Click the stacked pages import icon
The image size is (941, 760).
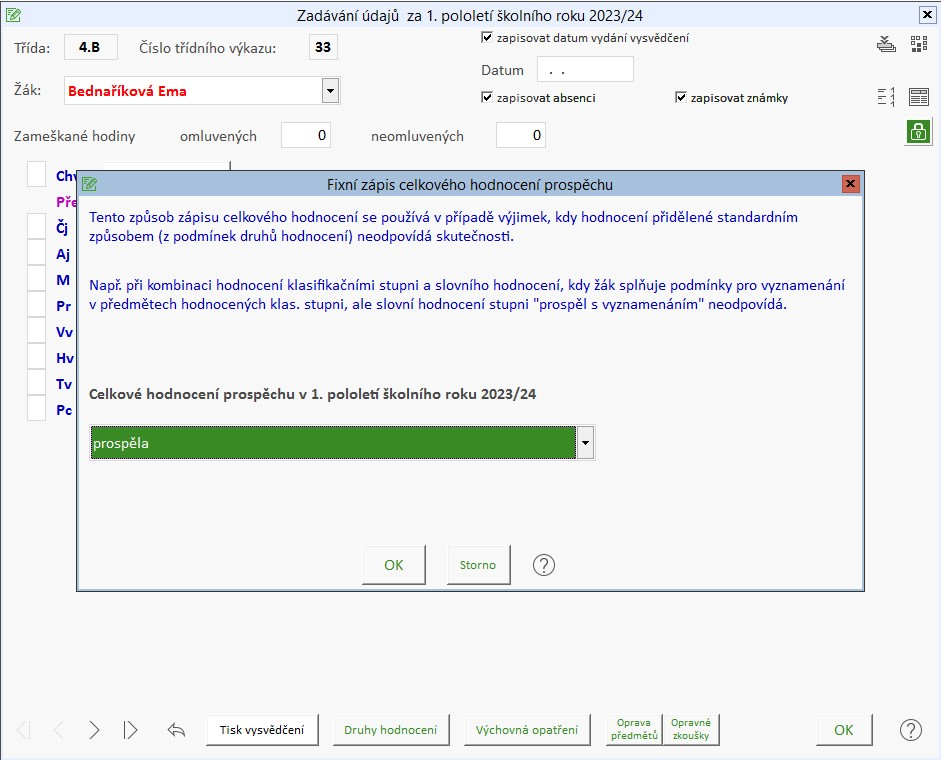point(886,44)
